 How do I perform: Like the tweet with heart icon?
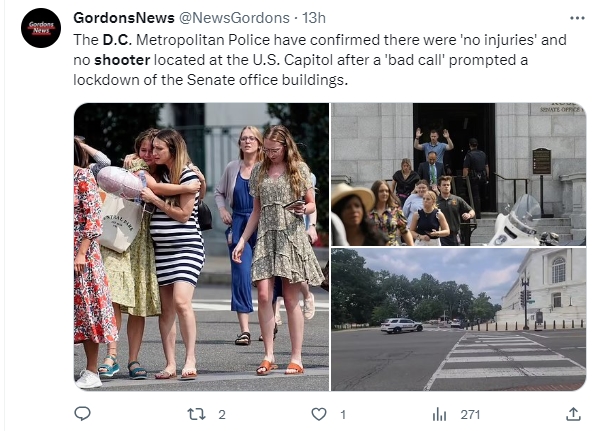tap(319, 414)
